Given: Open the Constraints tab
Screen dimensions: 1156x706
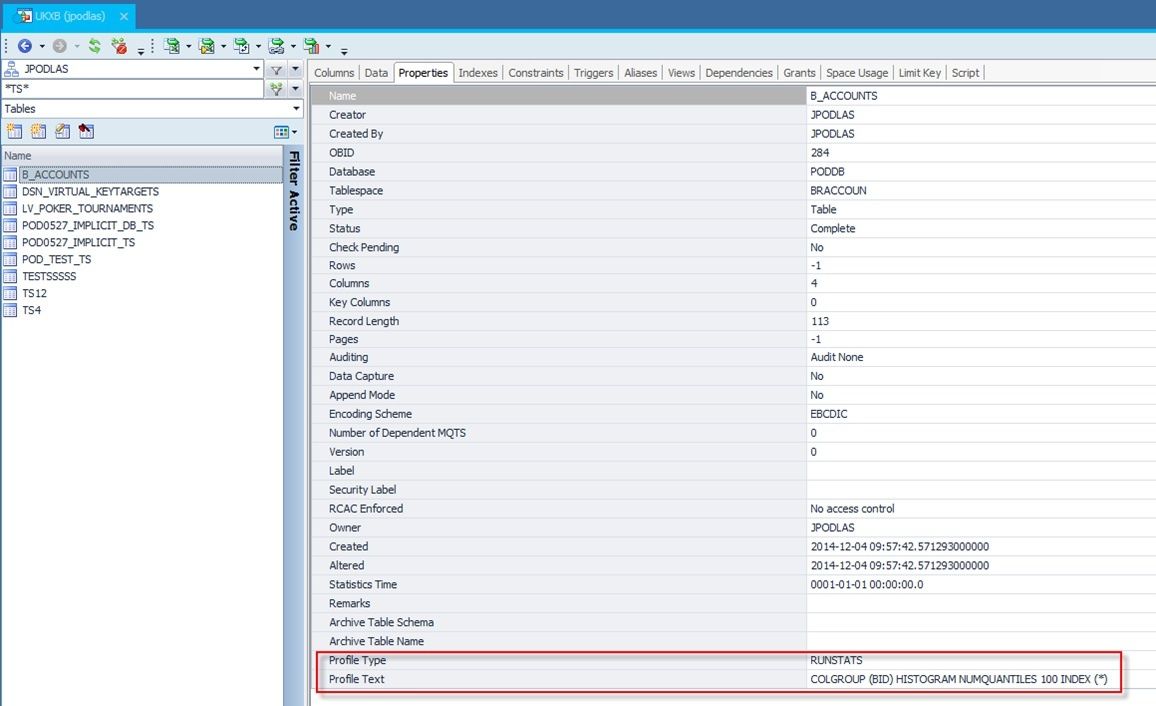Looking at the screenshot, I should (x=536, y=72).
